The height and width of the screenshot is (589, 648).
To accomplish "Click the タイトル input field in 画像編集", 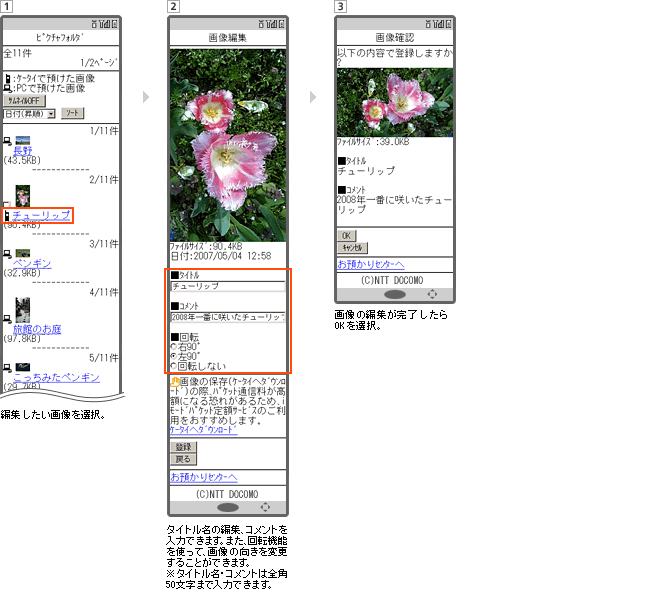I will point(228,286).
